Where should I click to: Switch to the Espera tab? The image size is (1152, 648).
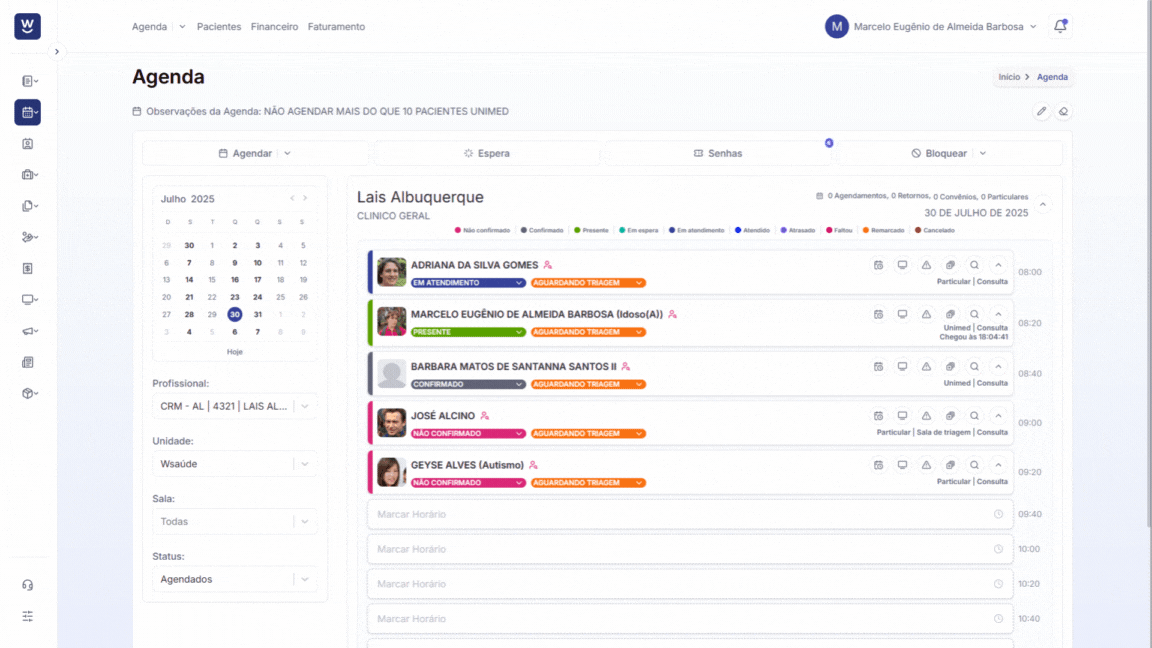pos(486,154)
